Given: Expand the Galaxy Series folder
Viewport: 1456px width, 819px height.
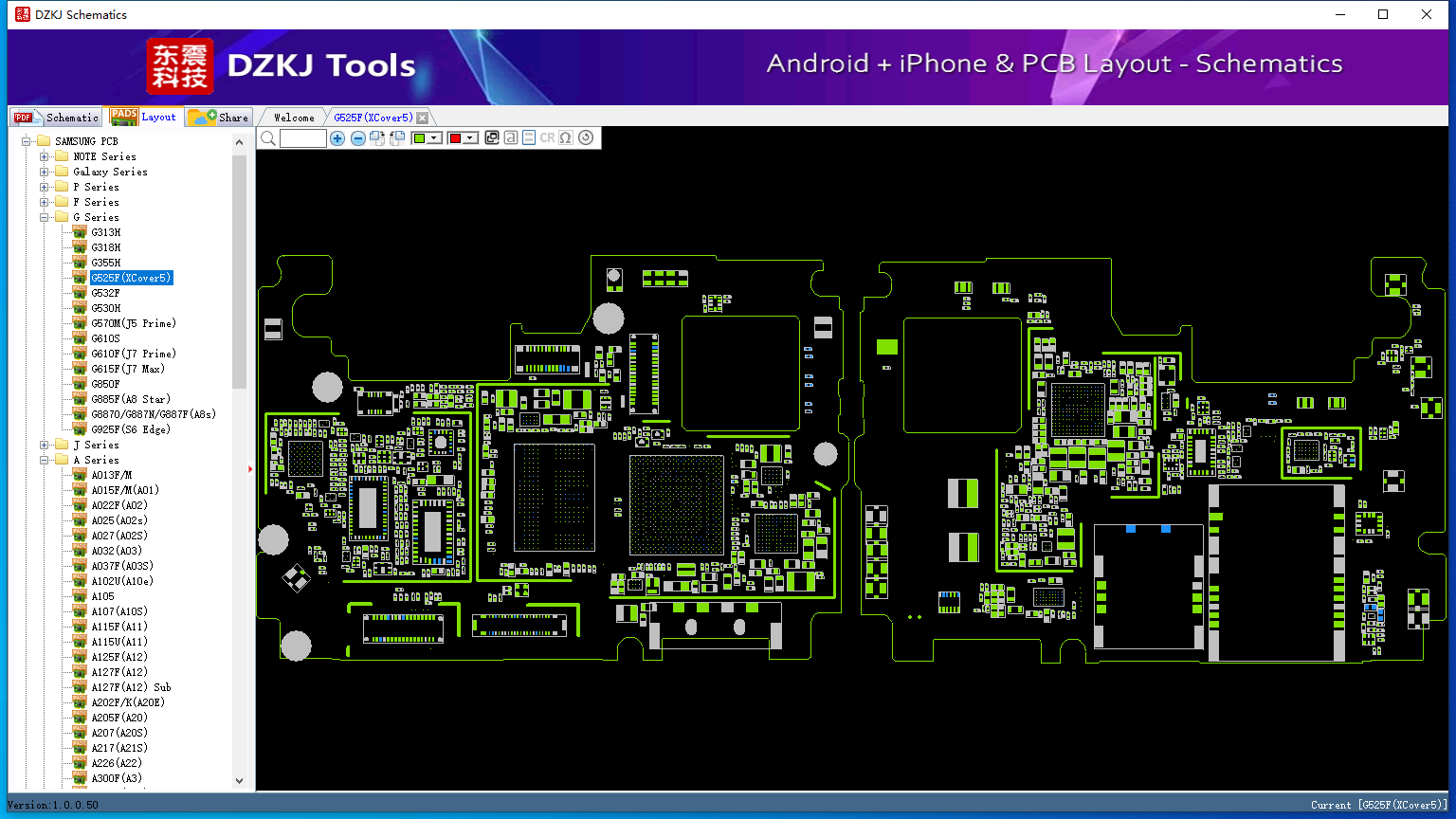Looking at the screenshot, I should pyautogui.click(x=45, y=172).
